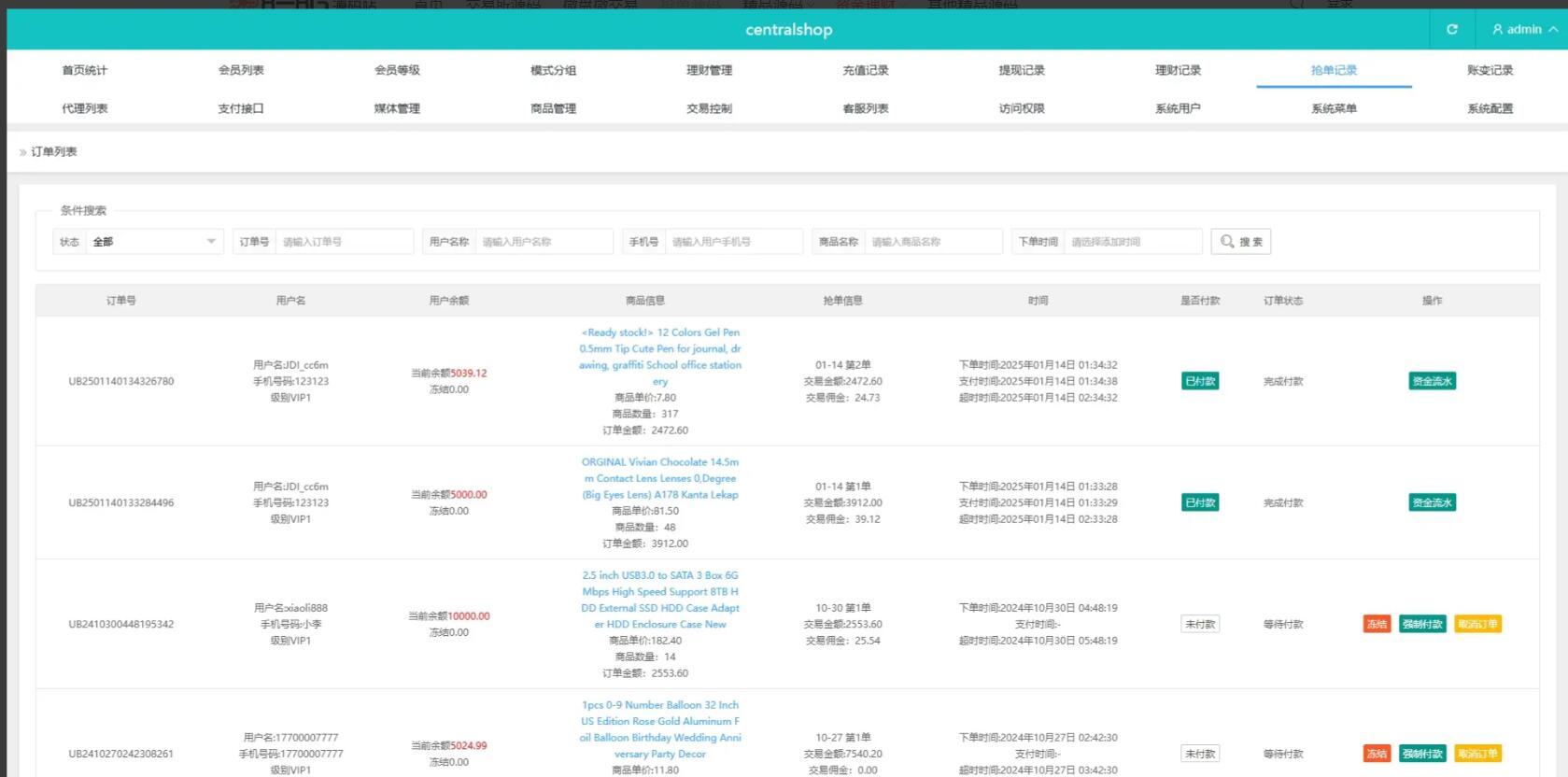The height and width of the screenshot is (777, 1568).
Task: Click 取消订单 for user 17700007777 order
Action: [x=1477, y=754]
